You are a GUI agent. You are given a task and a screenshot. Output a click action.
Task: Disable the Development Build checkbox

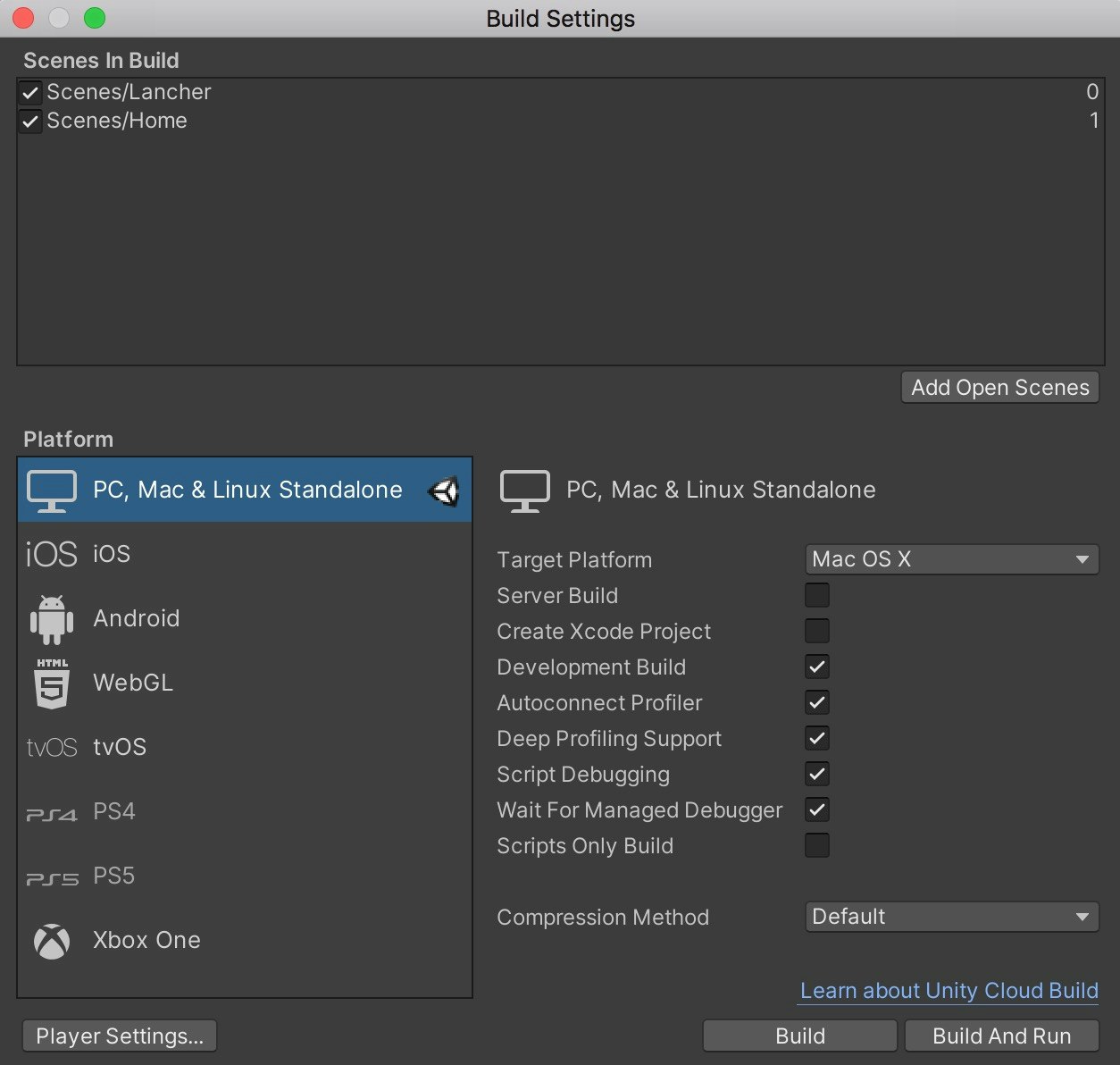point(817,667)
